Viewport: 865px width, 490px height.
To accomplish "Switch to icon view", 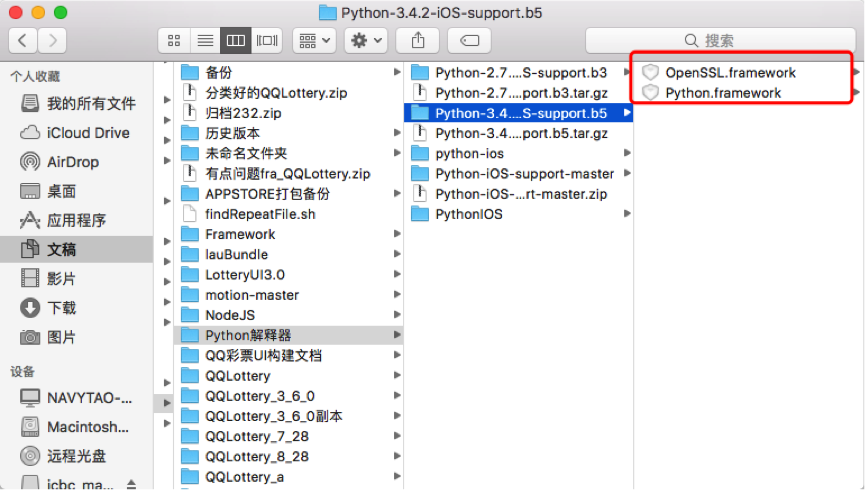I will point(174,40).
